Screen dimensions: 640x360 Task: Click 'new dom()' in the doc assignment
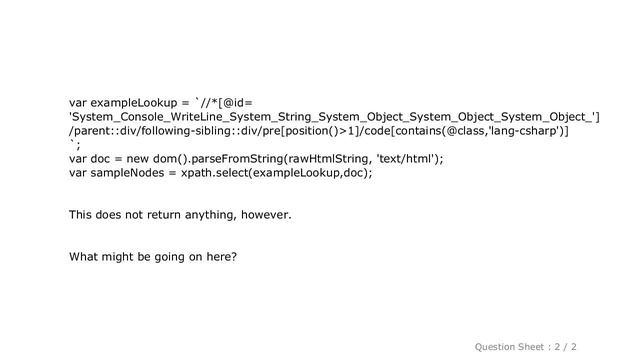(157, 158)
